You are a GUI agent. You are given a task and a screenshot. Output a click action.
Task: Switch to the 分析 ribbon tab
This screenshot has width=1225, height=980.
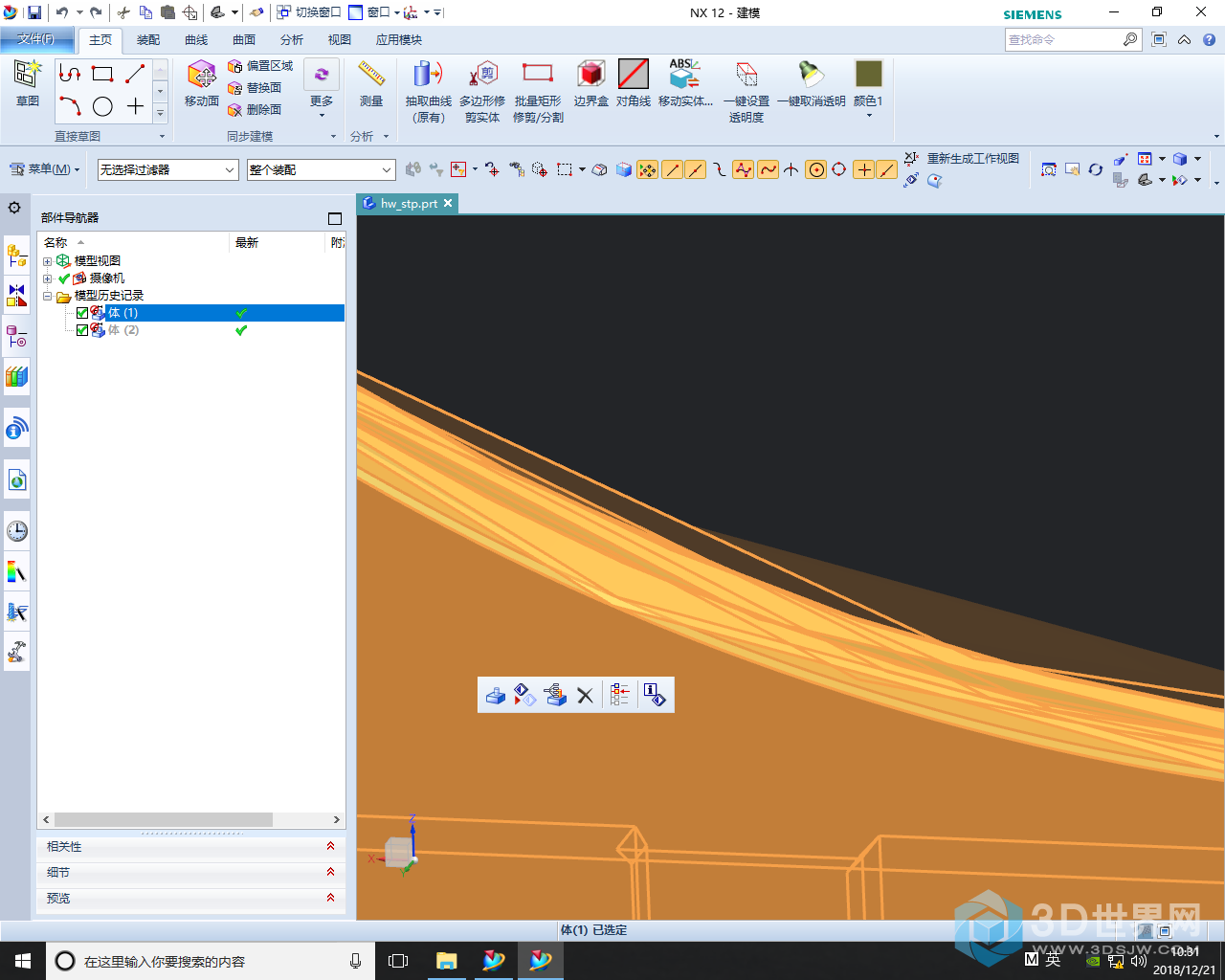[x=292, y=40]
